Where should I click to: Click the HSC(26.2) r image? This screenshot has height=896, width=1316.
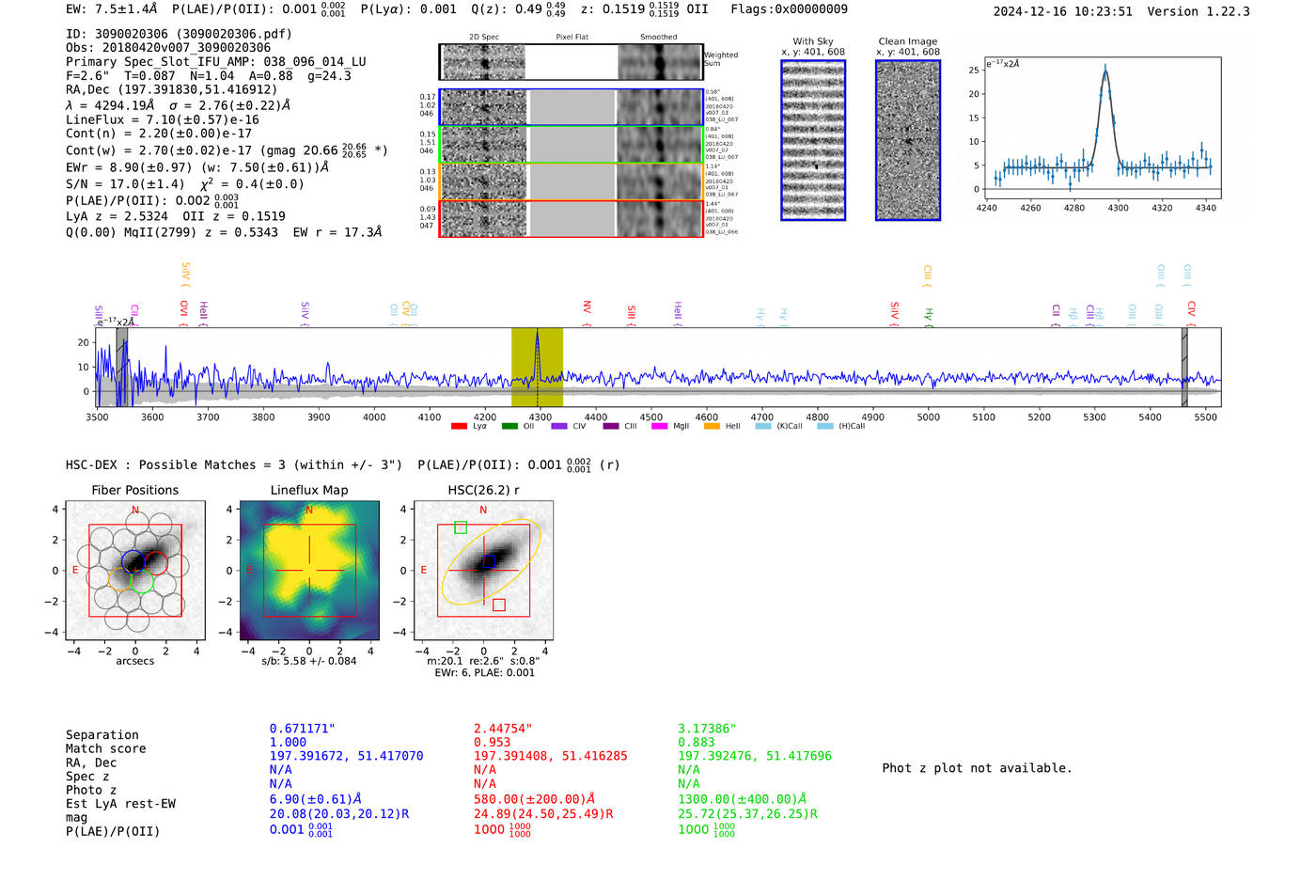[x=483, y=570]
